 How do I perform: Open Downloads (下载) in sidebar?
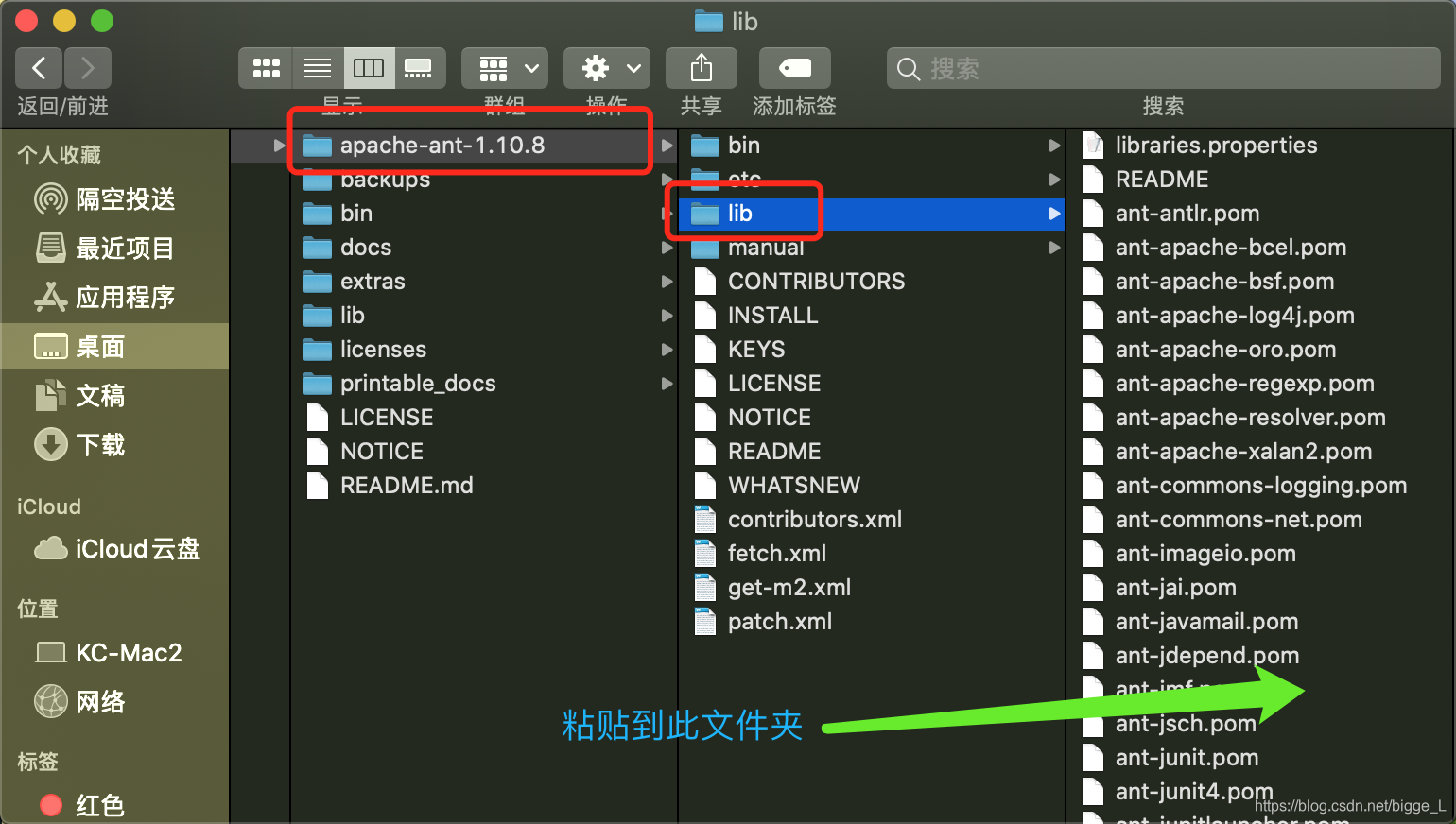(x=114, y=445)
